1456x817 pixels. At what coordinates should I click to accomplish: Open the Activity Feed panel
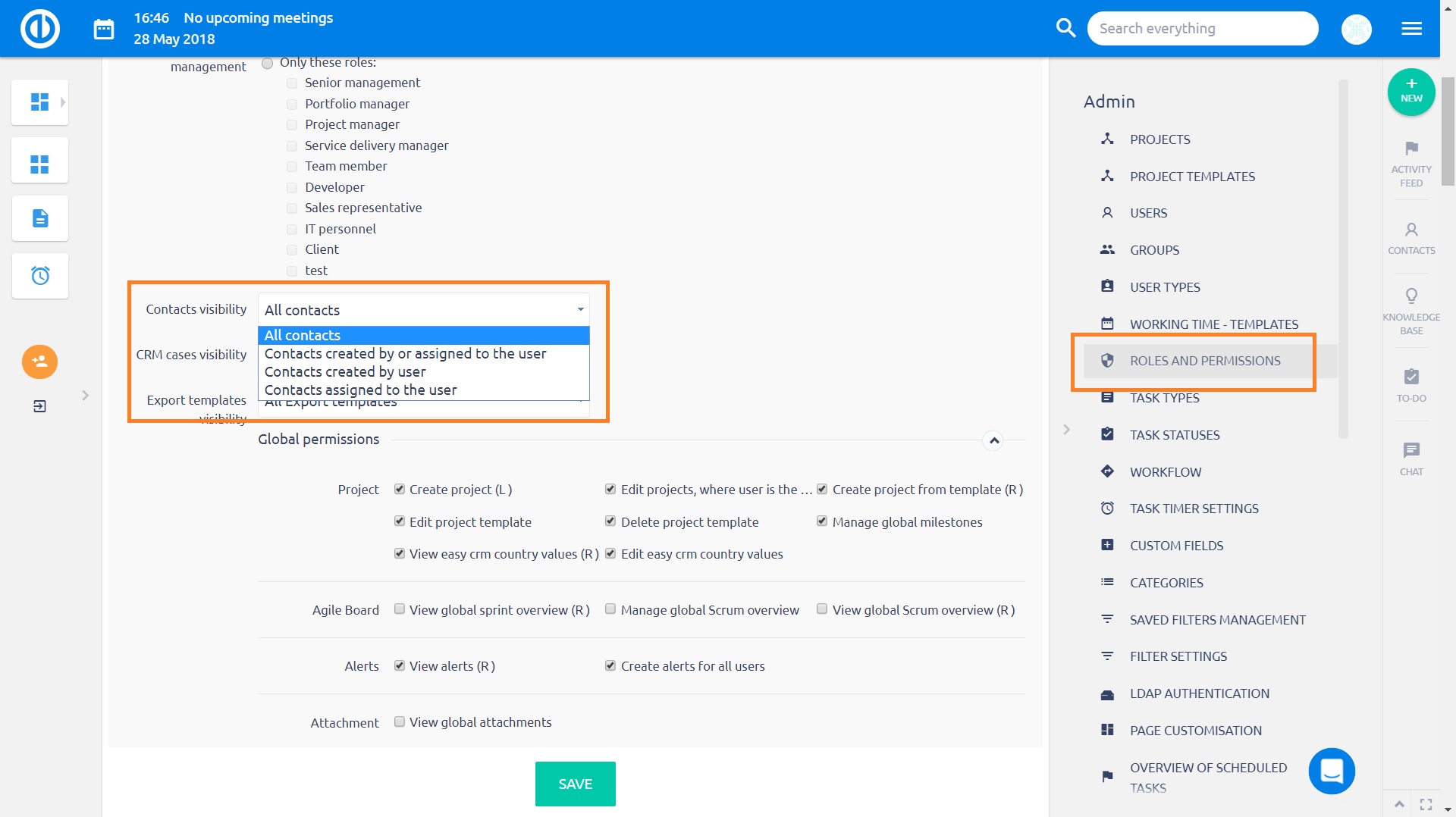click(1411, 163)
